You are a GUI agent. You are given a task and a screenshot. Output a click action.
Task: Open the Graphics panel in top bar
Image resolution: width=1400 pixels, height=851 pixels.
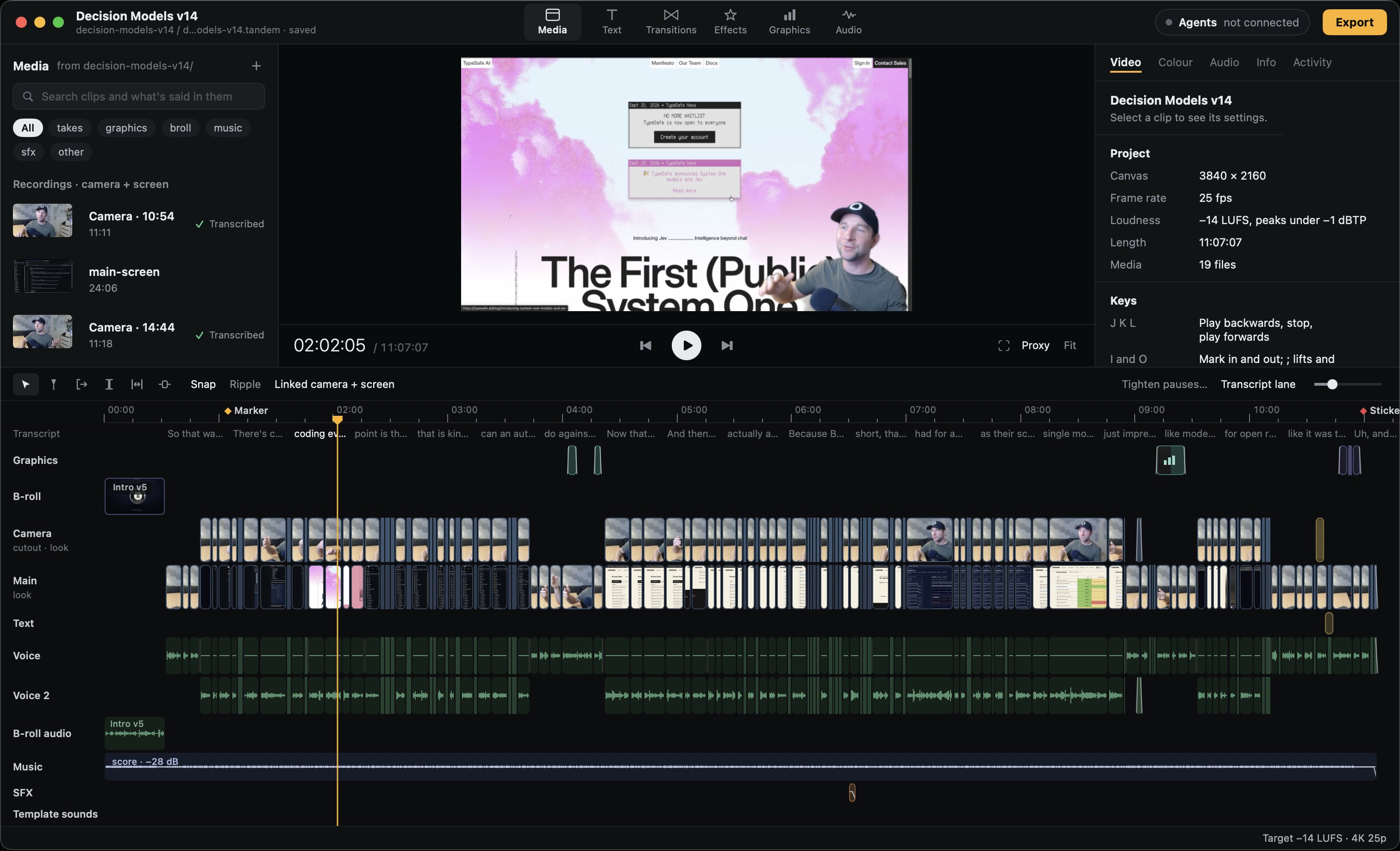(x=789, y=22)
